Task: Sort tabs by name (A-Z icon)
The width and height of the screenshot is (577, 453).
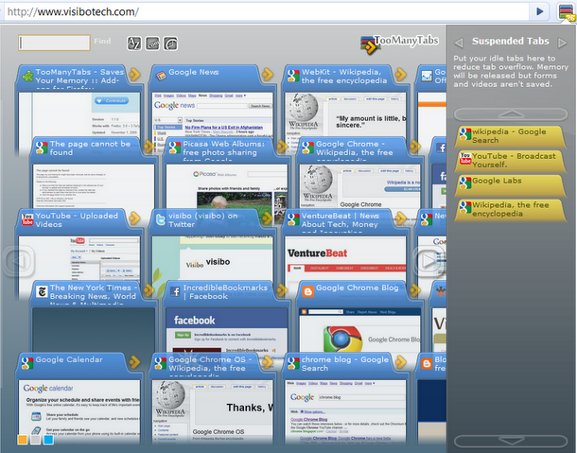Action: point(134,43)
